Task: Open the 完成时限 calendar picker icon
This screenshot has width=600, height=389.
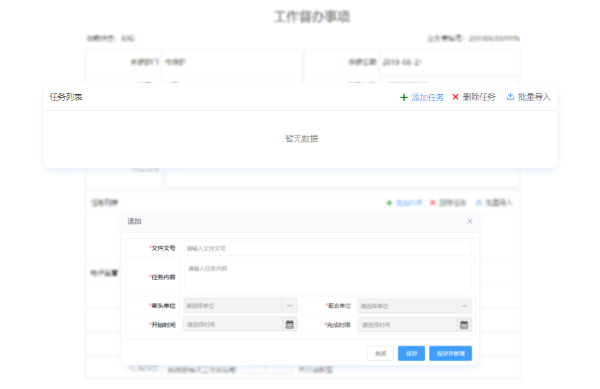Action: click(464, 325)
